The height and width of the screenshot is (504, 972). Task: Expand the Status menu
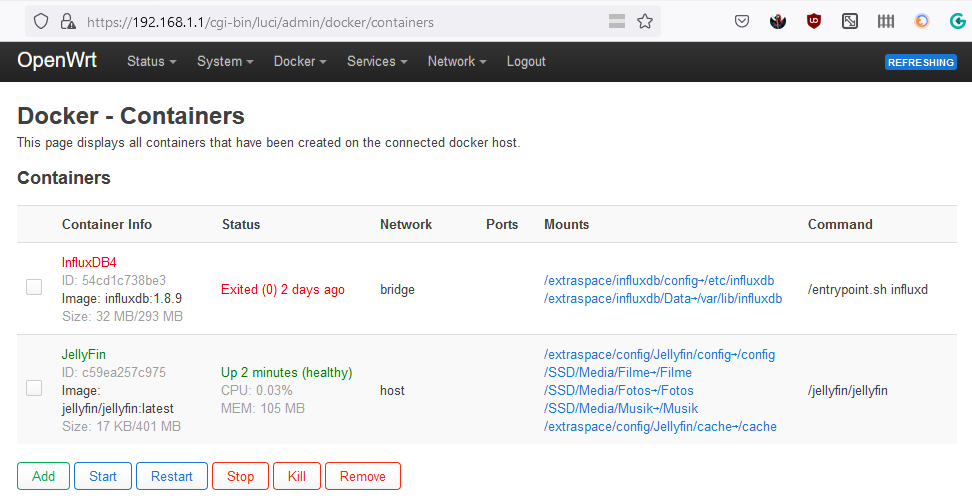click(152, 61)
